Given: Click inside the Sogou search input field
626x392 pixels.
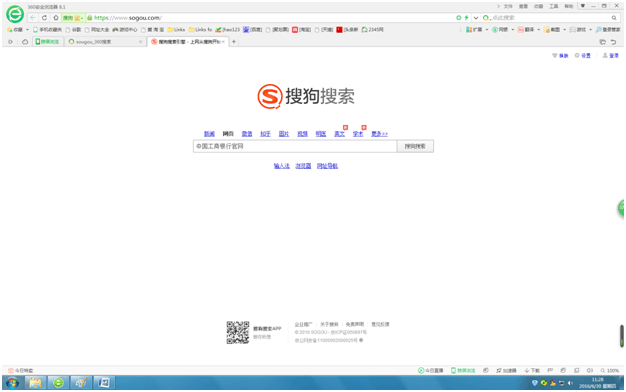Looking at the screenshot, I should [x=295, y=146].
